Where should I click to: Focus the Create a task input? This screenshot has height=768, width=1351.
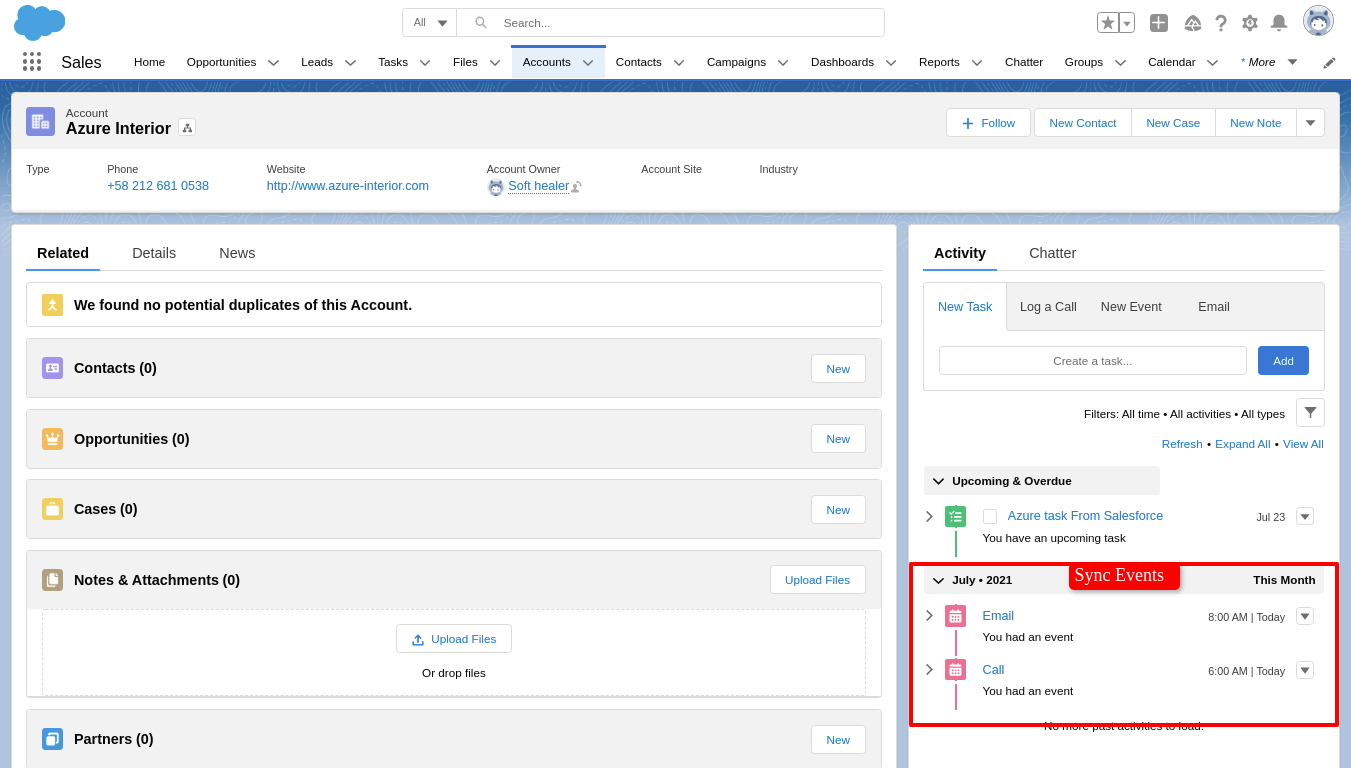1093,361
